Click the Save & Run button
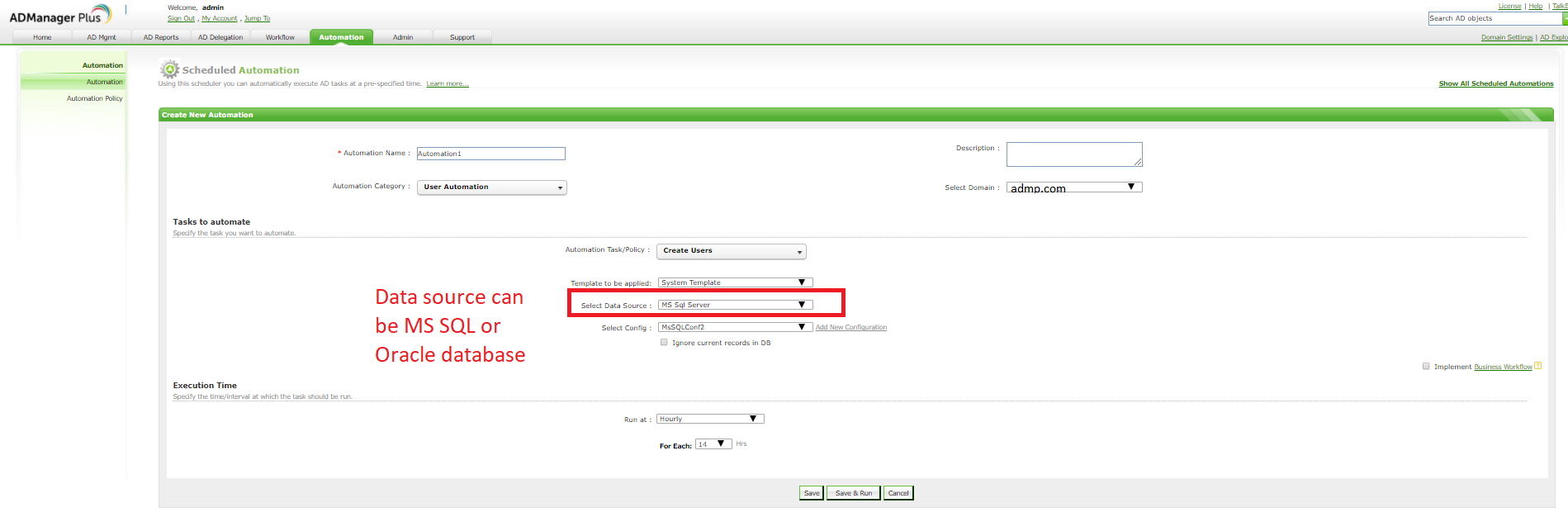The image size is (1568, 517). (x=854, y=493)
